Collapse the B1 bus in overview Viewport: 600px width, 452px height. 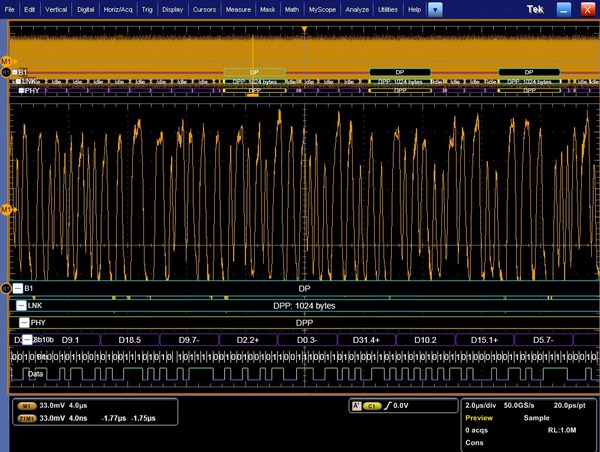[x=15, y=72]
